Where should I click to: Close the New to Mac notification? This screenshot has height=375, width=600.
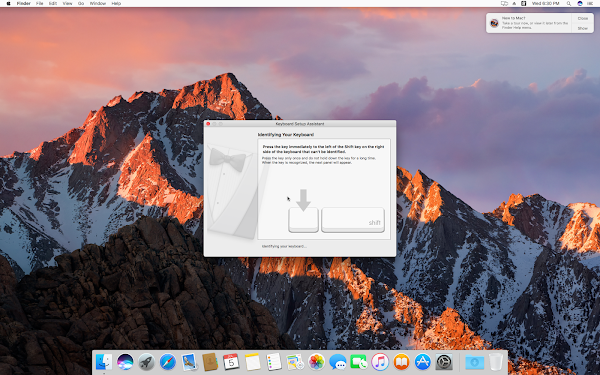click(x=583, y=18)
